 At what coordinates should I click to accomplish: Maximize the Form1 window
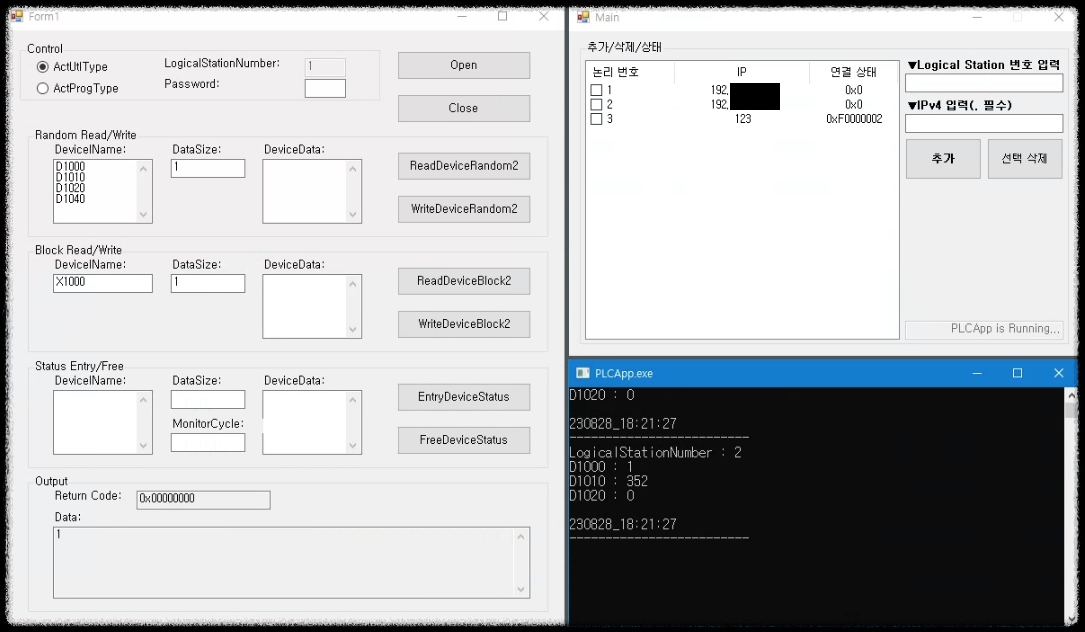coord(502,16)
